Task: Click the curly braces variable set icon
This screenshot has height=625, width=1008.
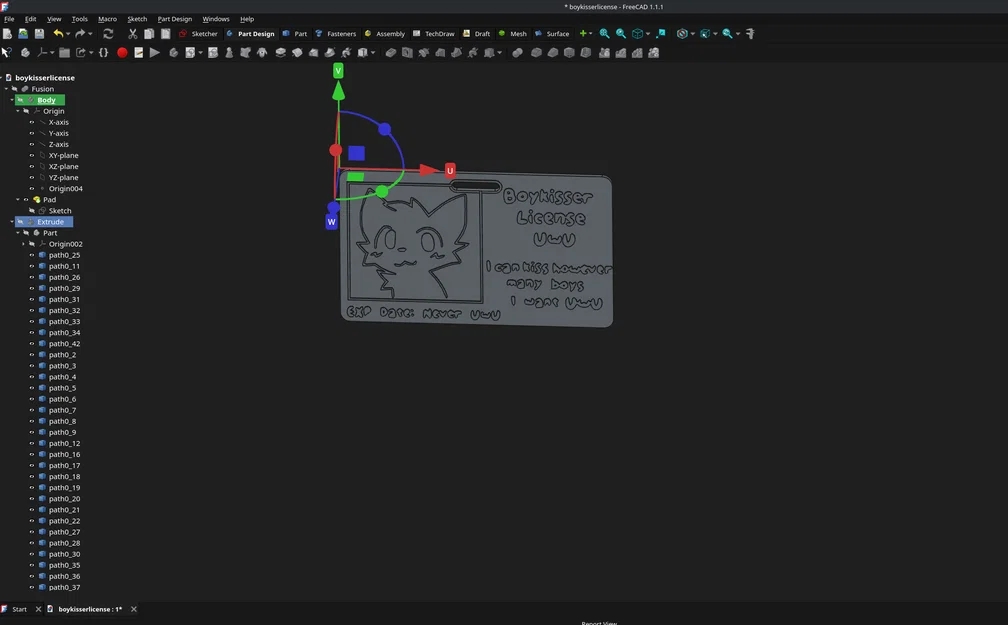Action: coord(104,53)
